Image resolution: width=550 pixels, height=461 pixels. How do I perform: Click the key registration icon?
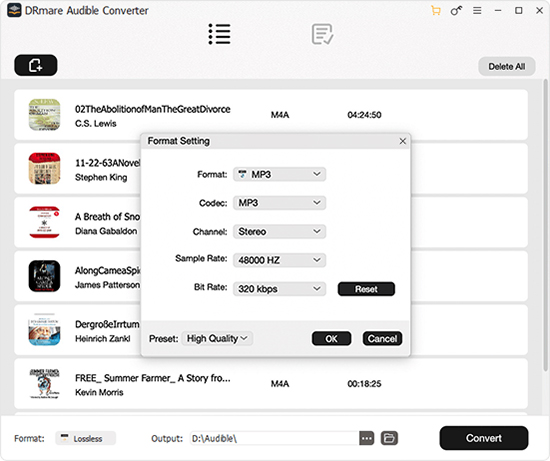[456, 11]
